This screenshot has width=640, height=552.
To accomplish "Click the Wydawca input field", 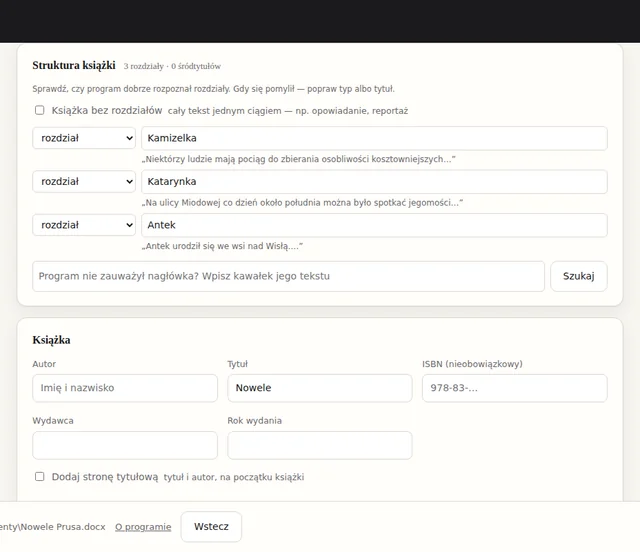I will tap(125, 445).
